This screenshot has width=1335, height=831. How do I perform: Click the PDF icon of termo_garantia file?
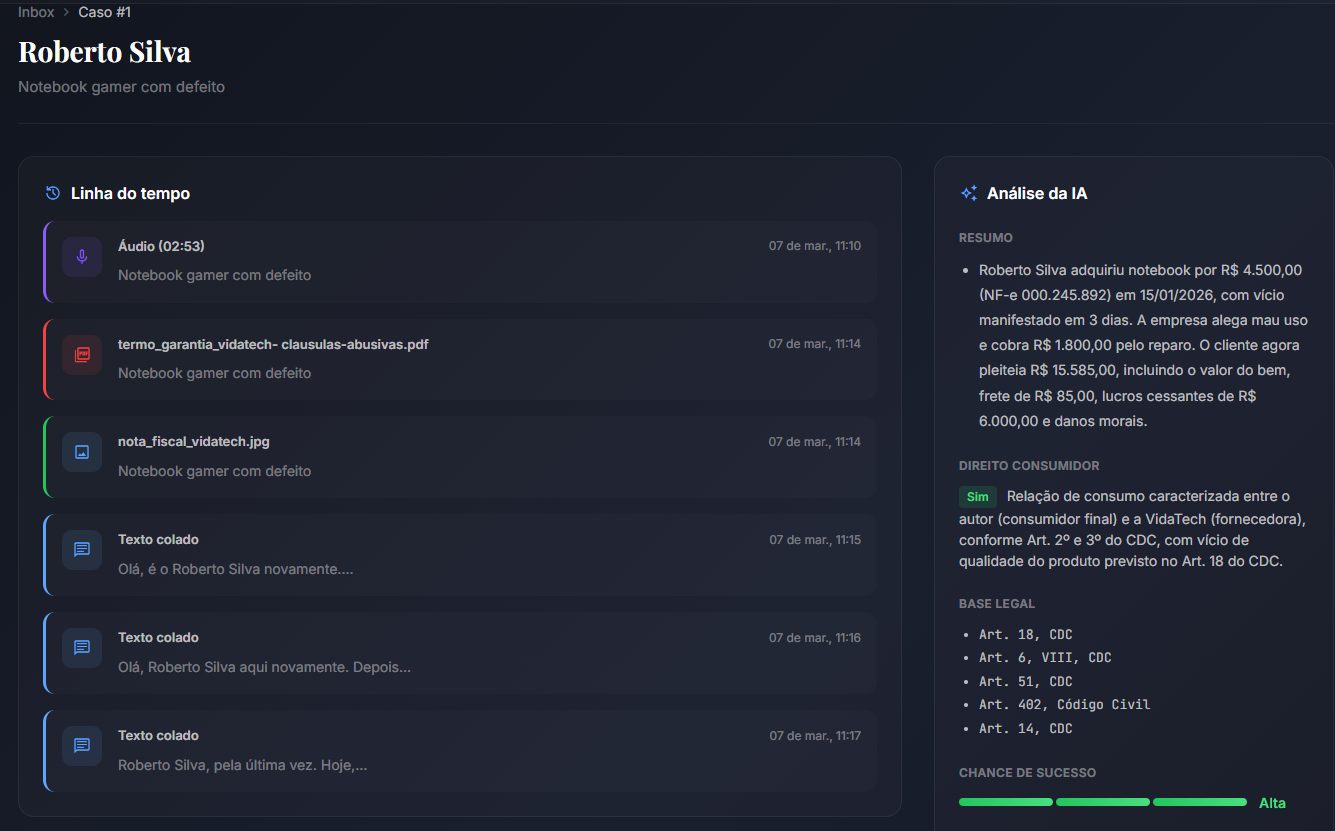coord(82,355)
